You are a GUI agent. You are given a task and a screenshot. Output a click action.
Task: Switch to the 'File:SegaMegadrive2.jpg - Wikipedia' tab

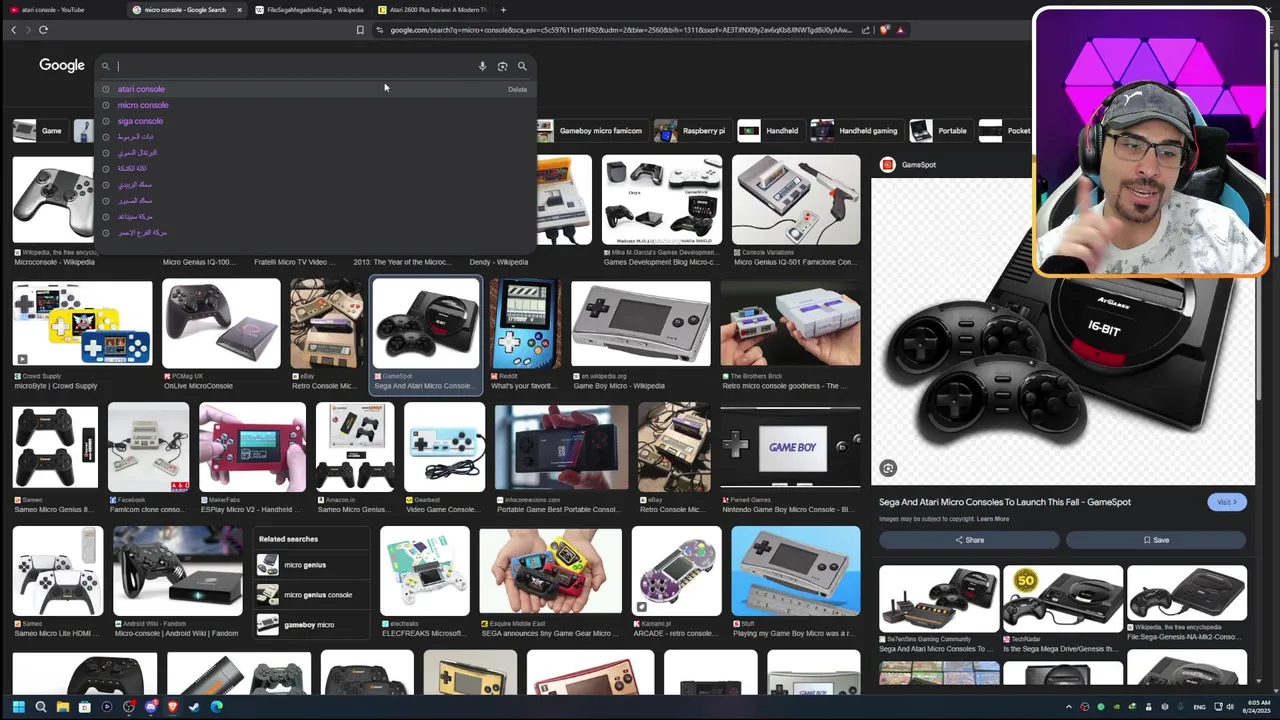tap(309, 10)
